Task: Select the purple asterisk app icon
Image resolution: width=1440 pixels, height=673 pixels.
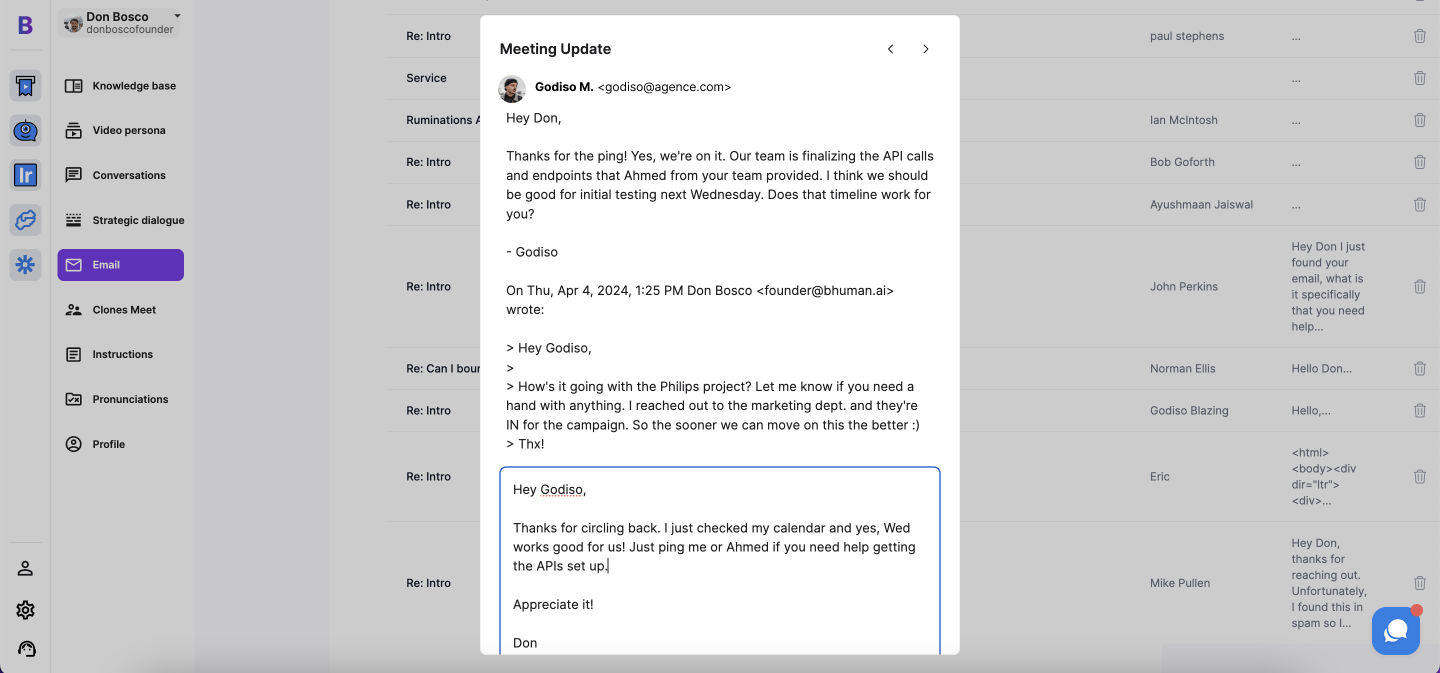Action: pos(26,265)
